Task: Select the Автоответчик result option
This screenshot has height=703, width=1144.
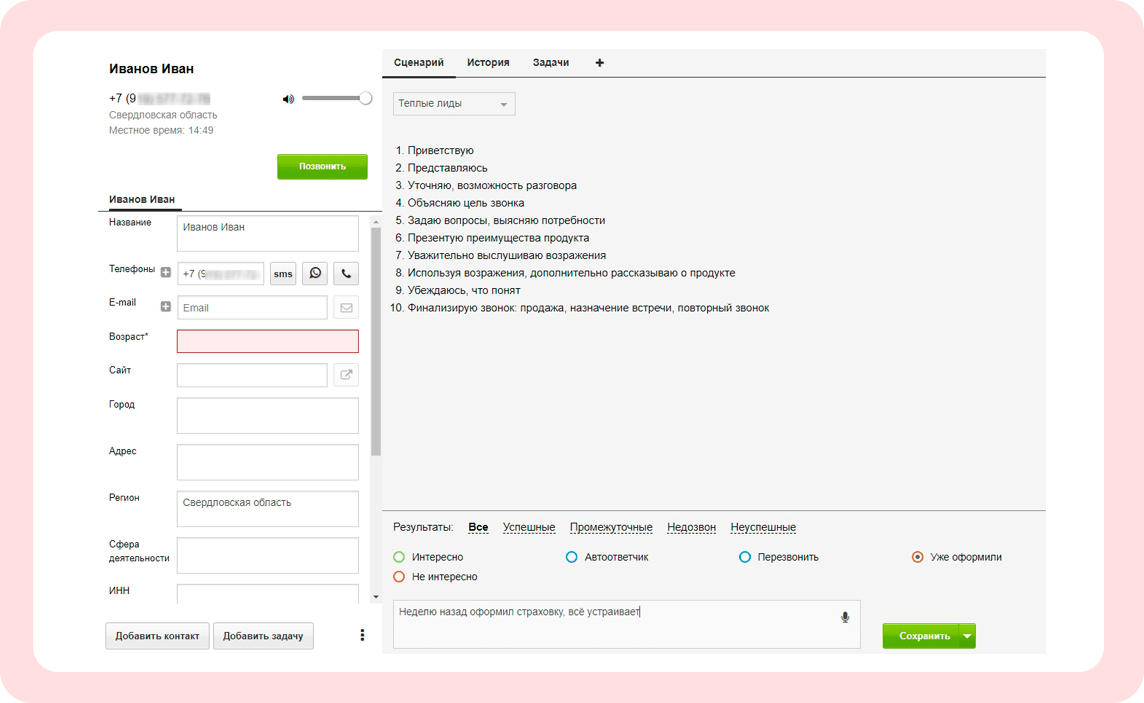Action: [572, 557]
